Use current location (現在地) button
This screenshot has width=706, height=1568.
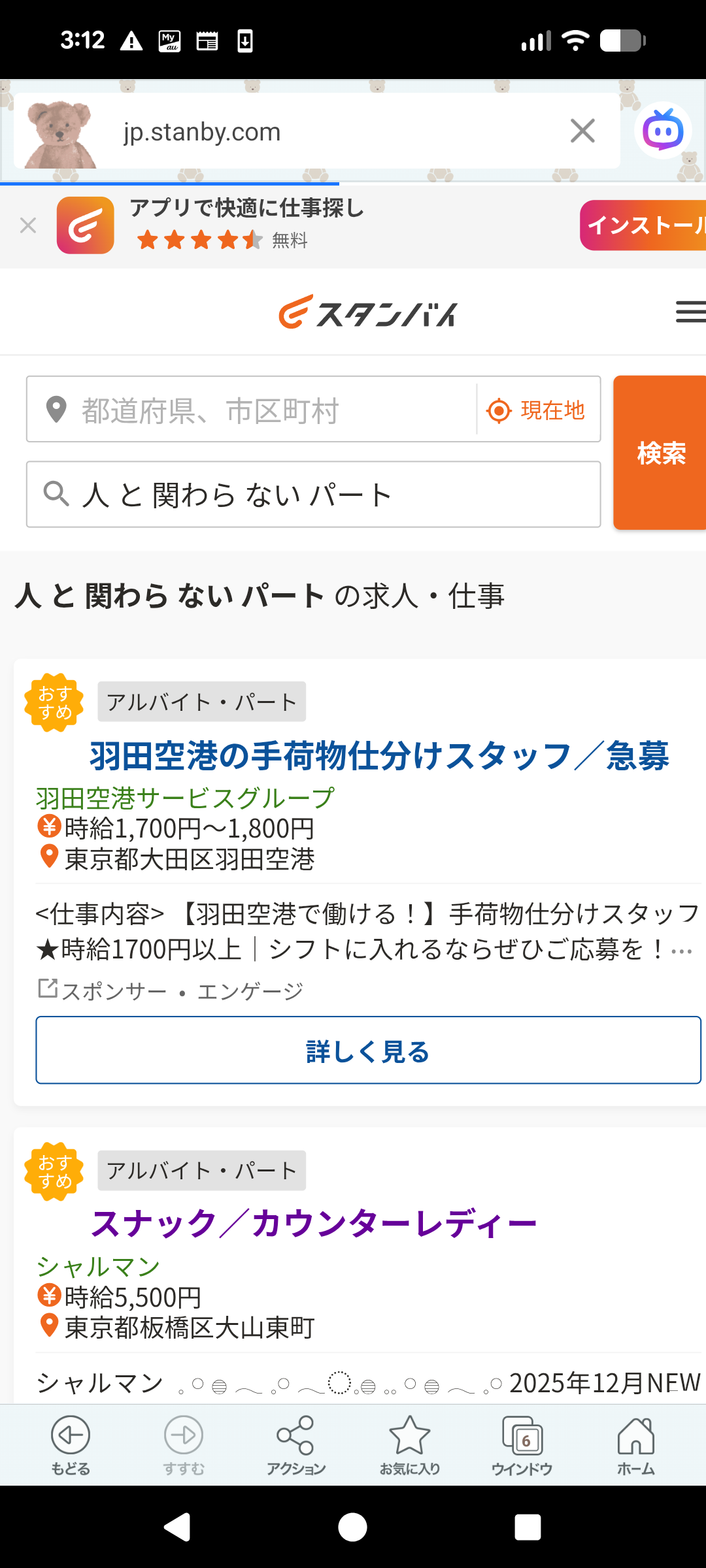pyautogui.click(x=537, y=410)
